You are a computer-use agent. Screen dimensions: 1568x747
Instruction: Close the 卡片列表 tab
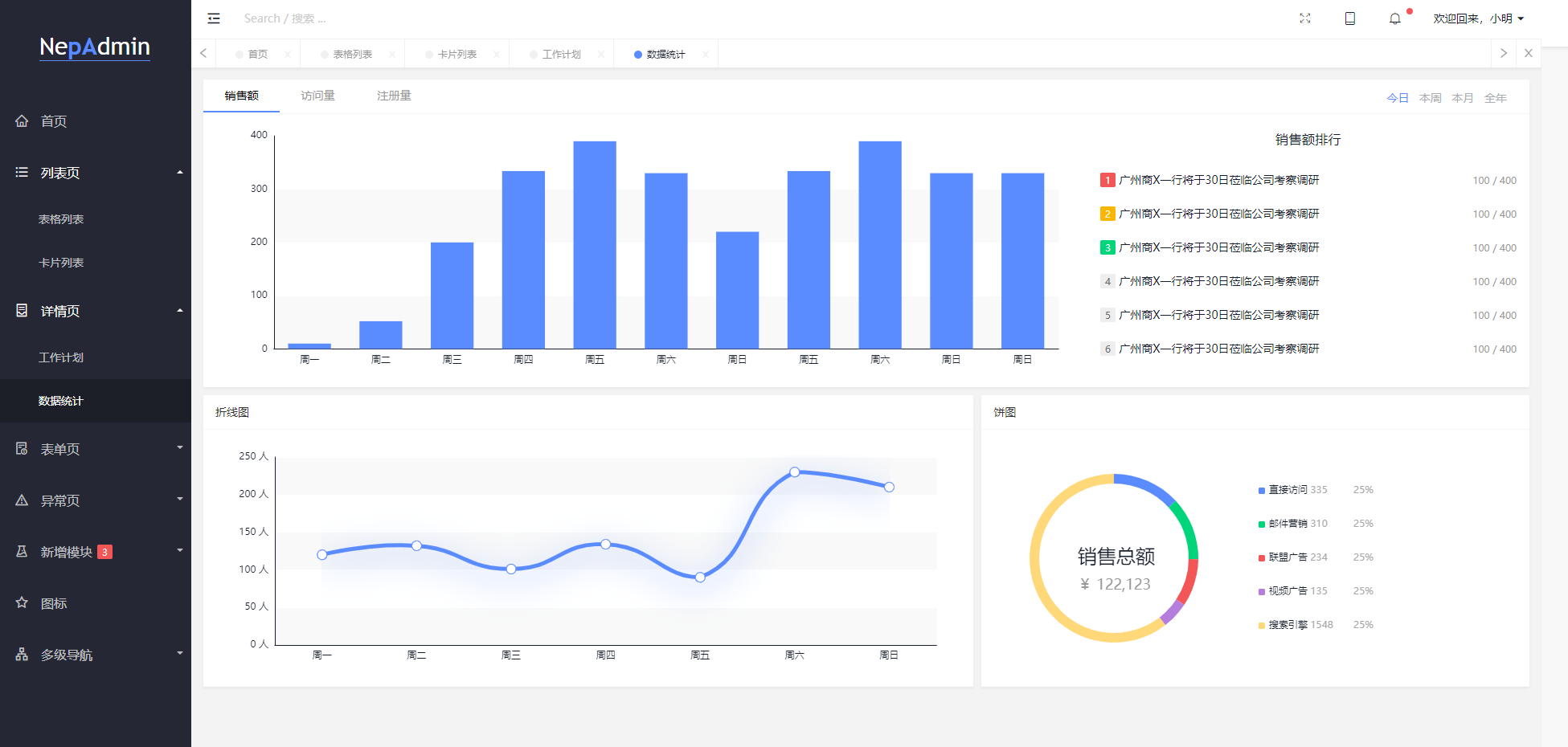(497, 55)
